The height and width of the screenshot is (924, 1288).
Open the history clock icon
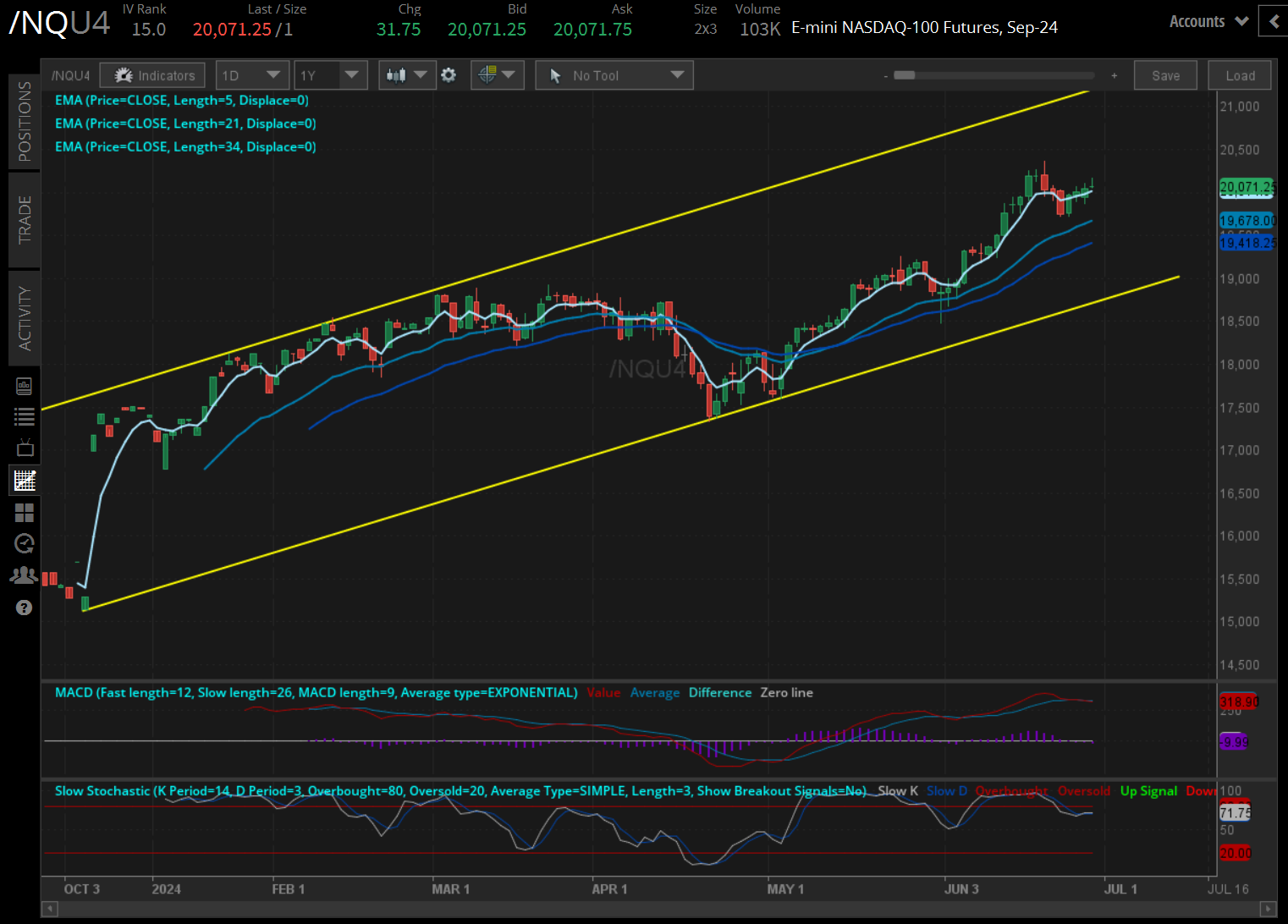coord(24,543)
